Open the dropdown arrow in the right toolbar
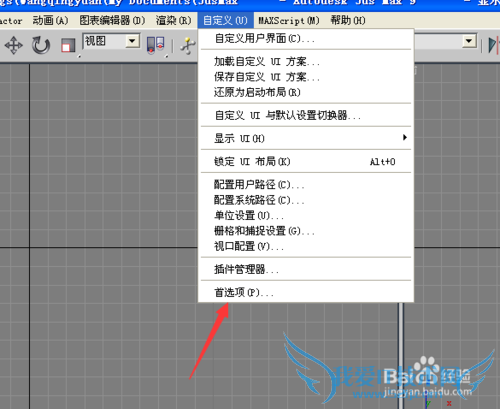 click(469, 41)
